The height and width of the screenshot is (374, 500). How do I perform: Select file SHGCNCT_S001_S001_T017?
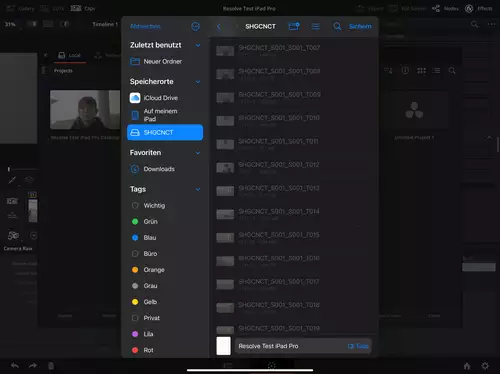point(294,284)
